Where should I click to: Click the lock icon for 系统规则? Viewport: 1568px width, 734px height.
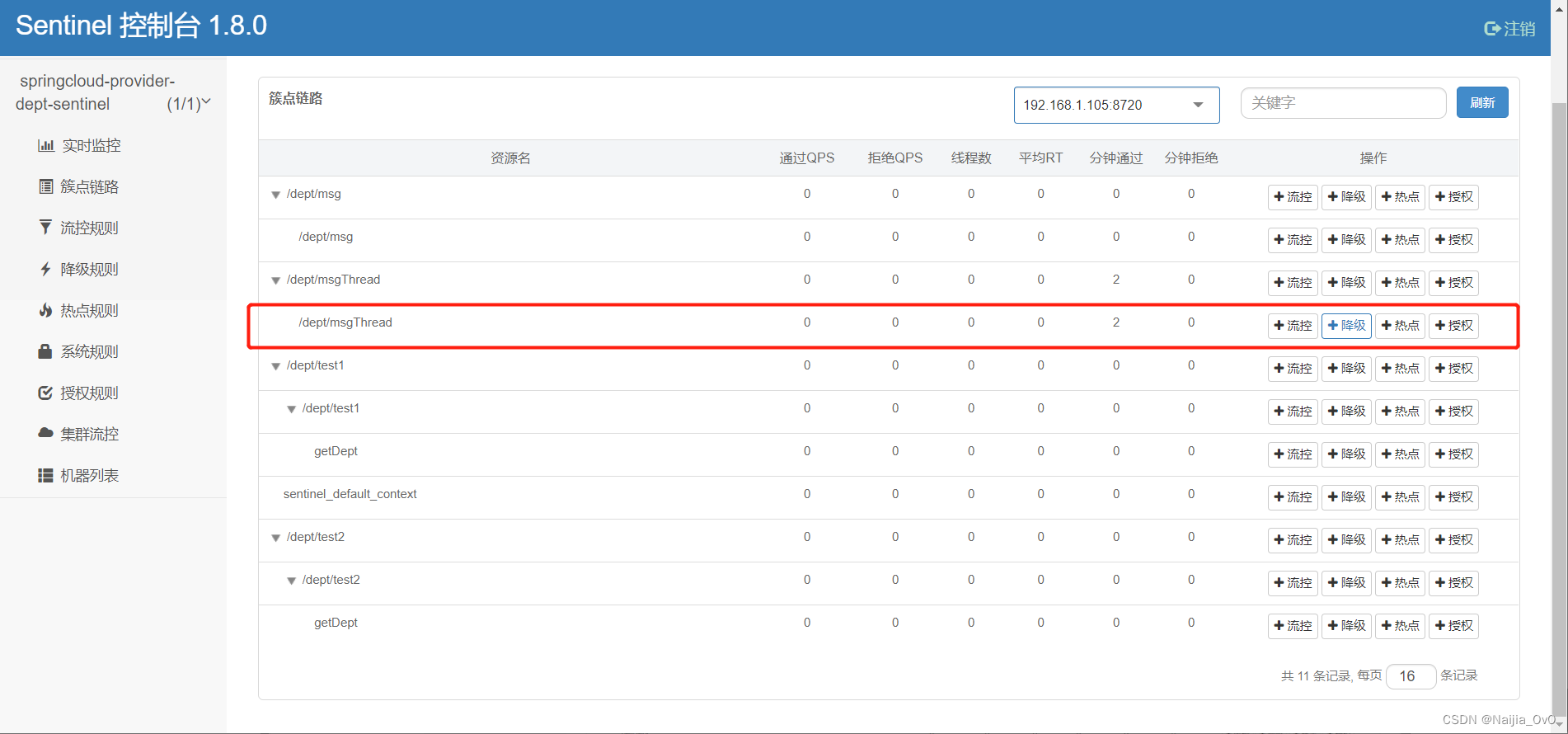[x=45, y=351]
